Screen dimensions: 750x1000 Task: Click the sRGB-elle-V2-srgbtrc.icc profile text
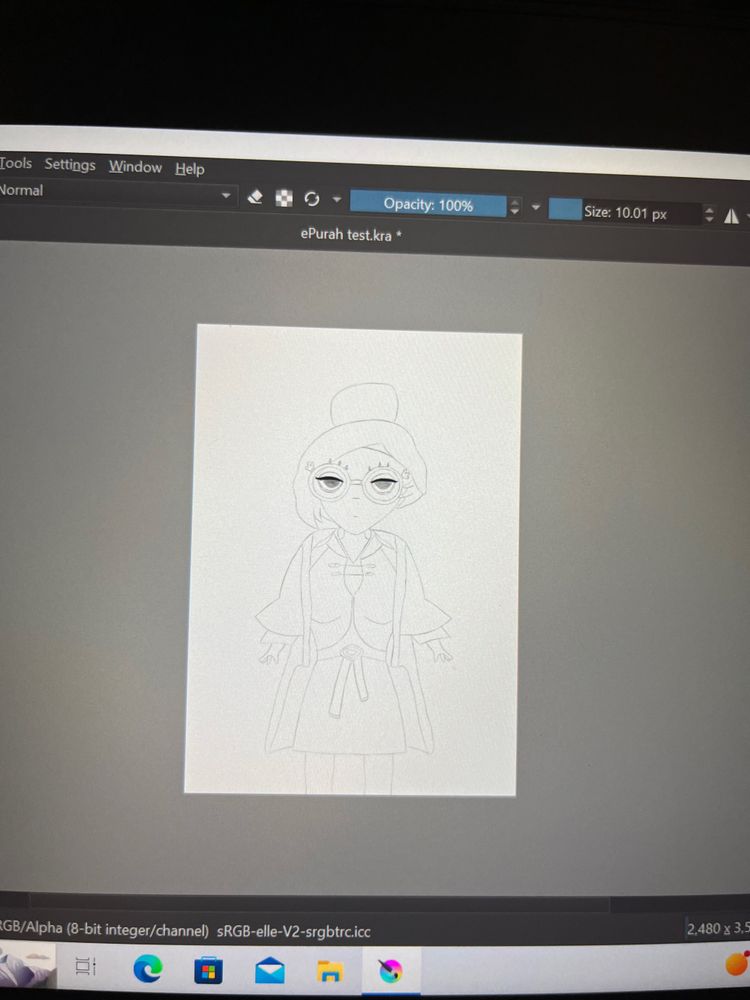coord(293,931)
